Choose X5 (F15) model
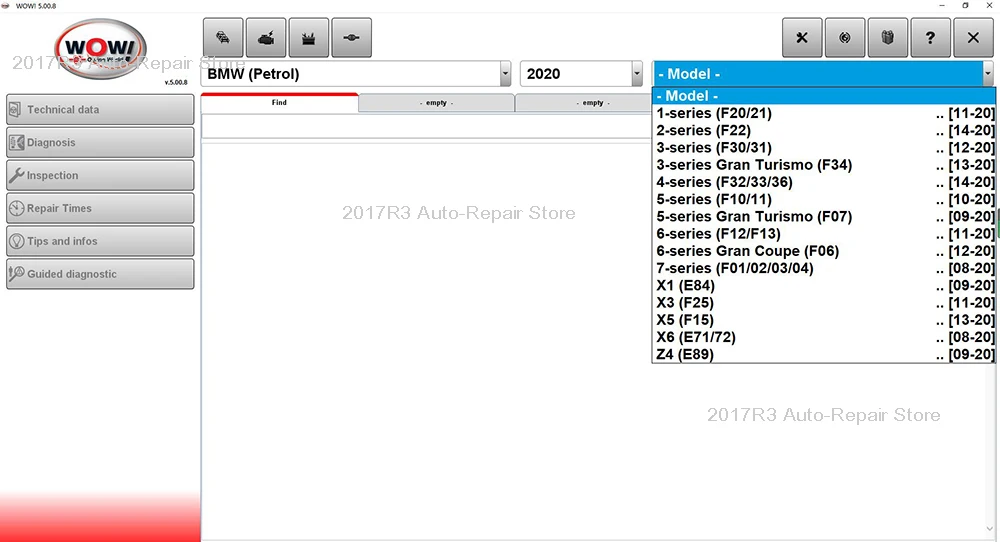 point(823,319)
